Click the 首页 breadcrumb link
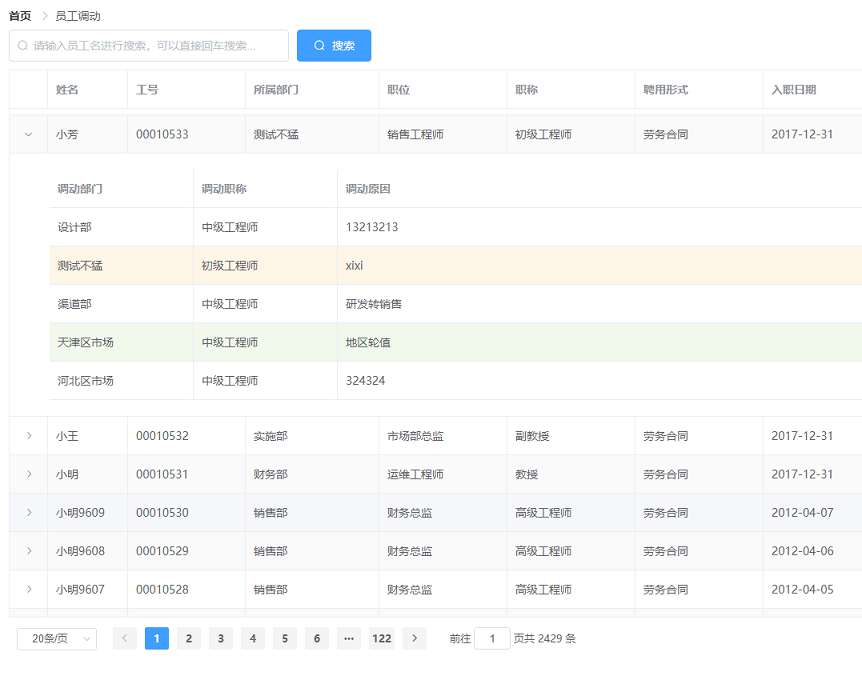The image size is (862, 680). (x=20, y=16)
